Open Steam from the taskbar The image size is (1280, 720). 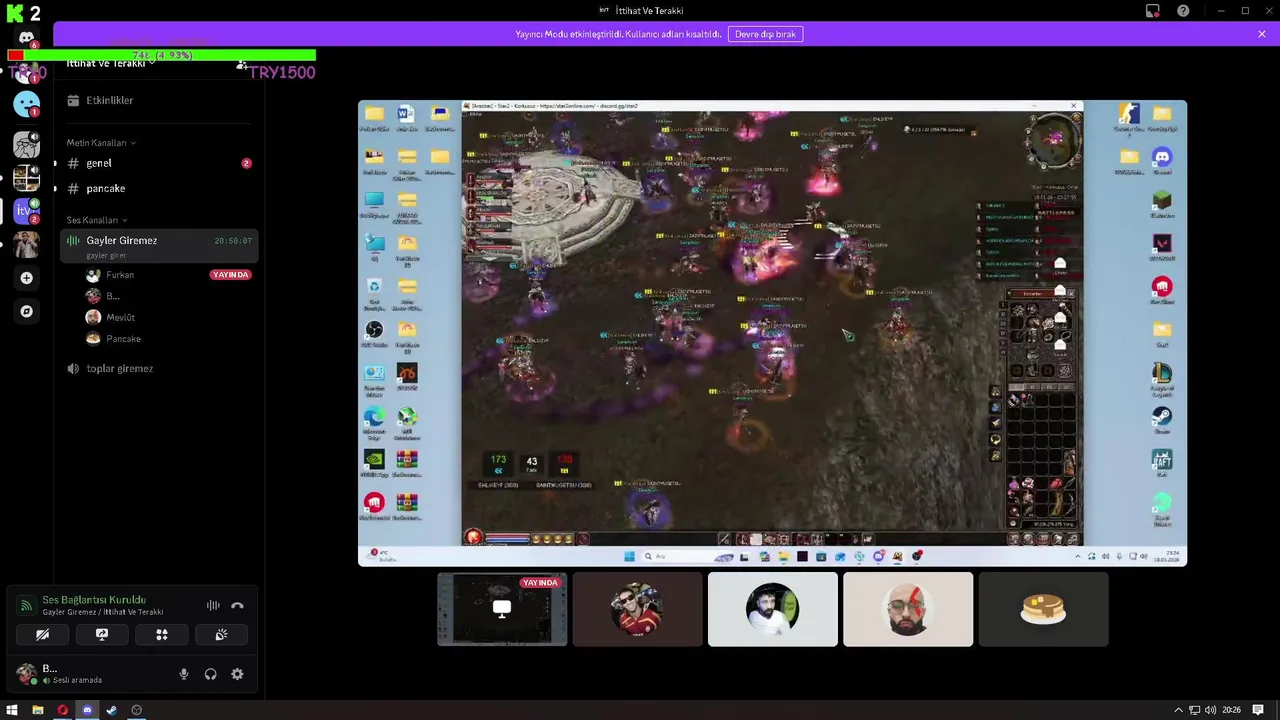111,710
